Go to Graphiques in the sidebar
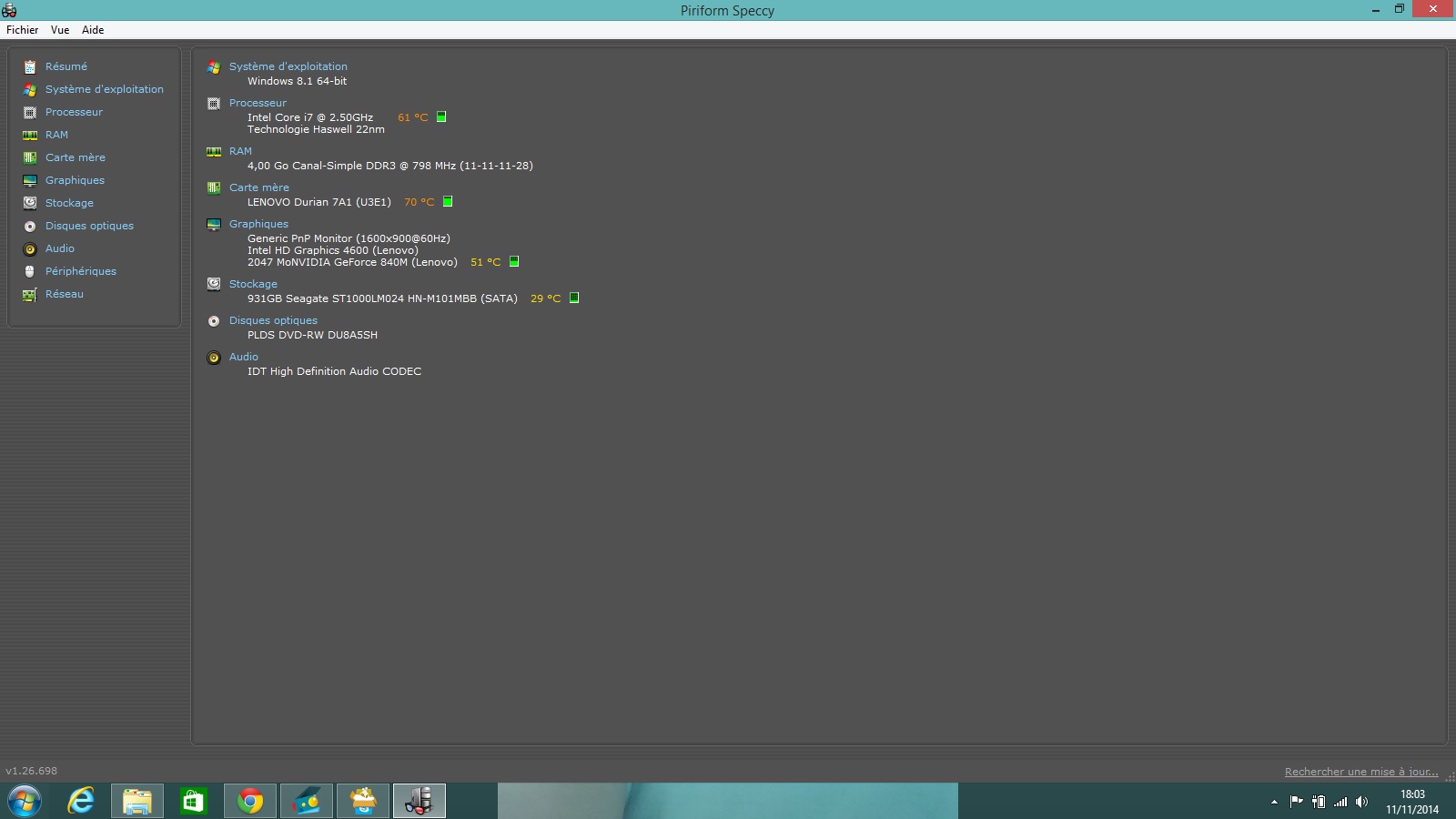1456x819 pixels. pyautogui.click(x=75, y=180)
